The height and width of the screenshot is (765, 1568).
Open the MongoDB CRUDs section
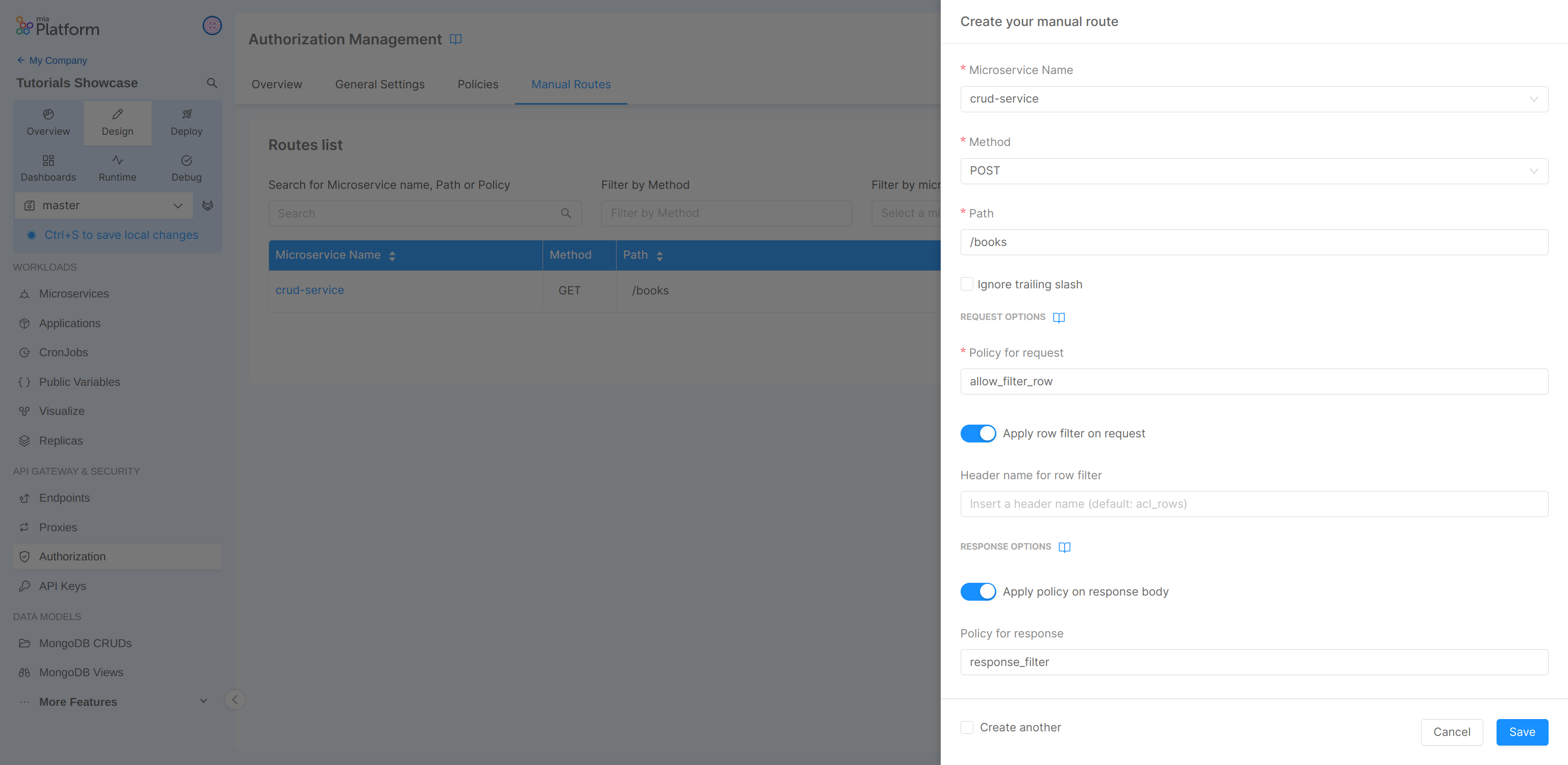pyautogui.click(x=85, y=643)
